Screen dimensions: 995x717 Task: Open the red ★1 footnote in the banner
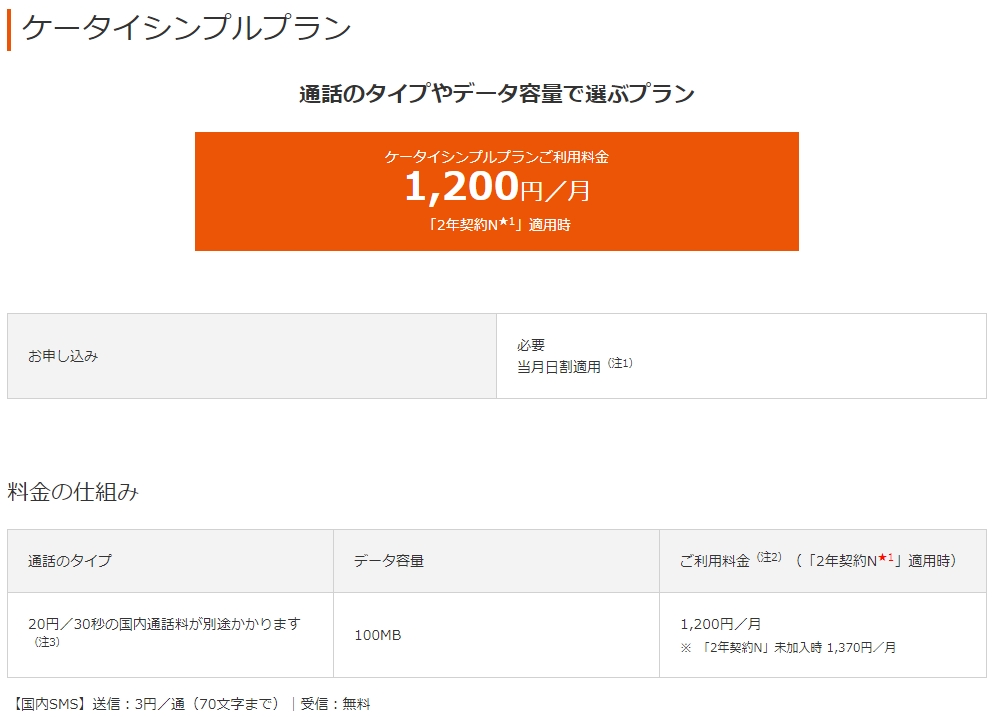(506, 221)
